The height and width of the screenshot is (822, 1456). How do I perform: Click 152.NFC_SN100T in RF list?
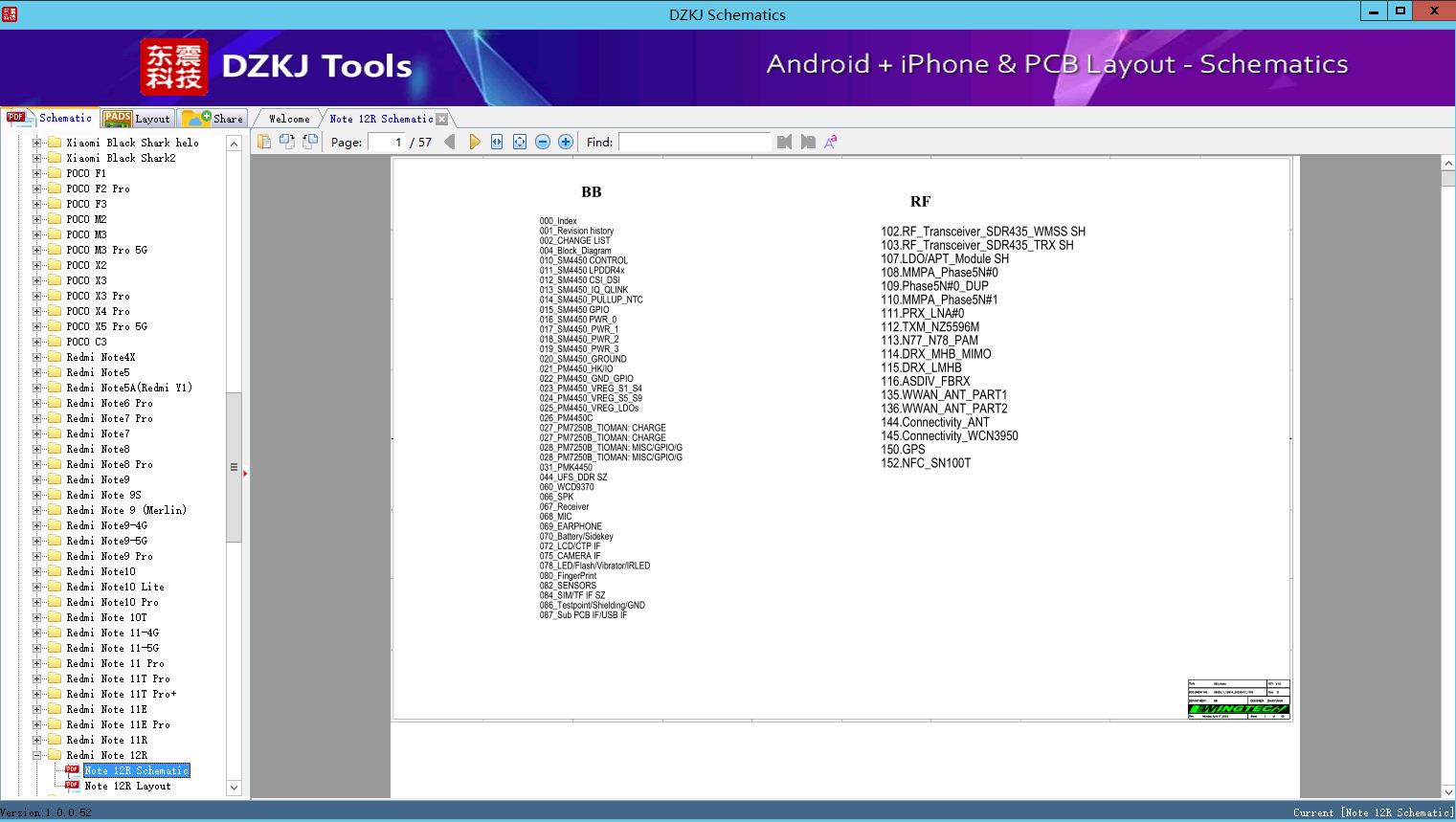pyautogui.click(x=926, y=463)
